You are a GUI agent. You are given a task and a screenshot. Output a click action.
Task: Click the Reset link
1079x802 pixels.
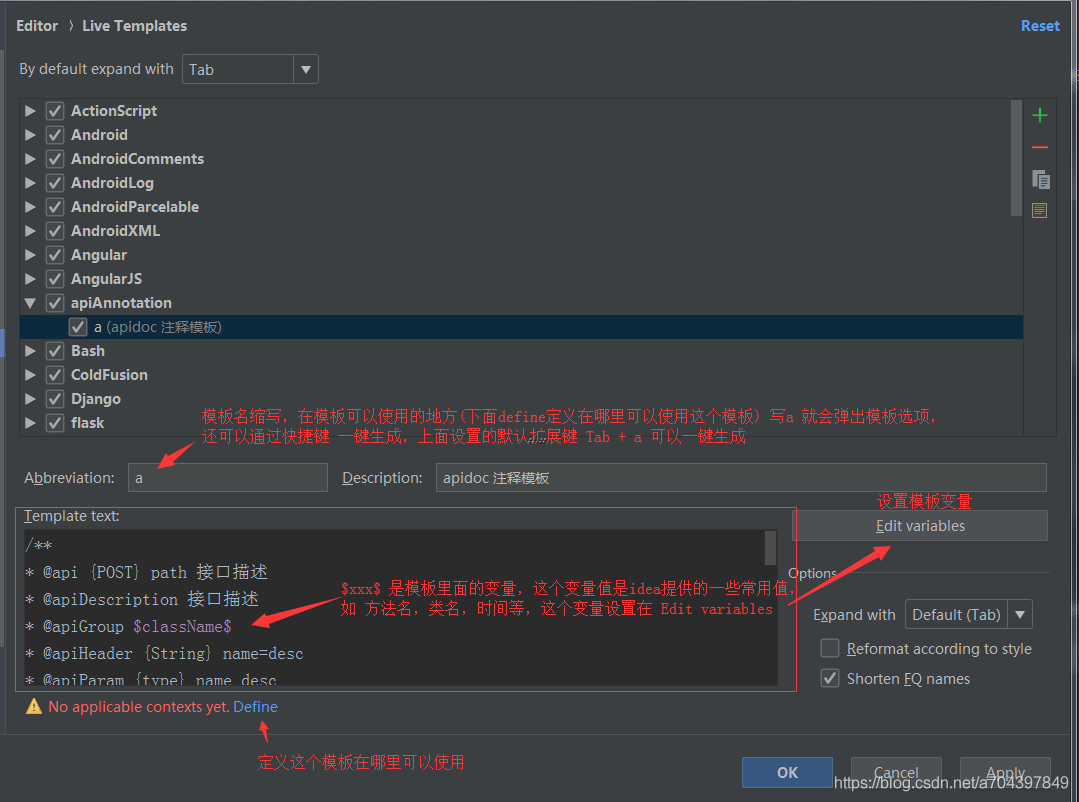1040,26
